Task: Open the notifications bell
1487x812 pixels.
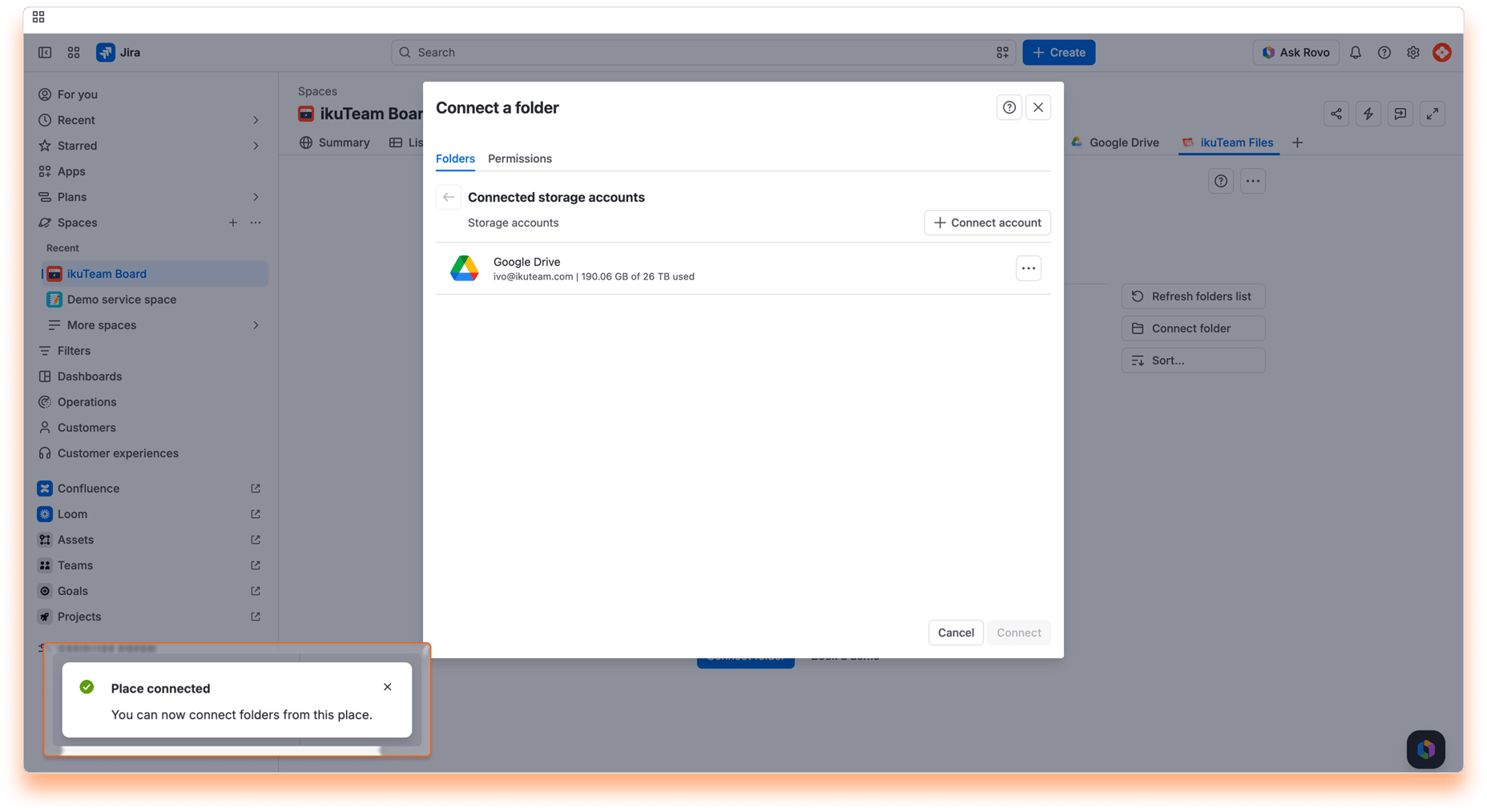Action: pos(1356,52)
